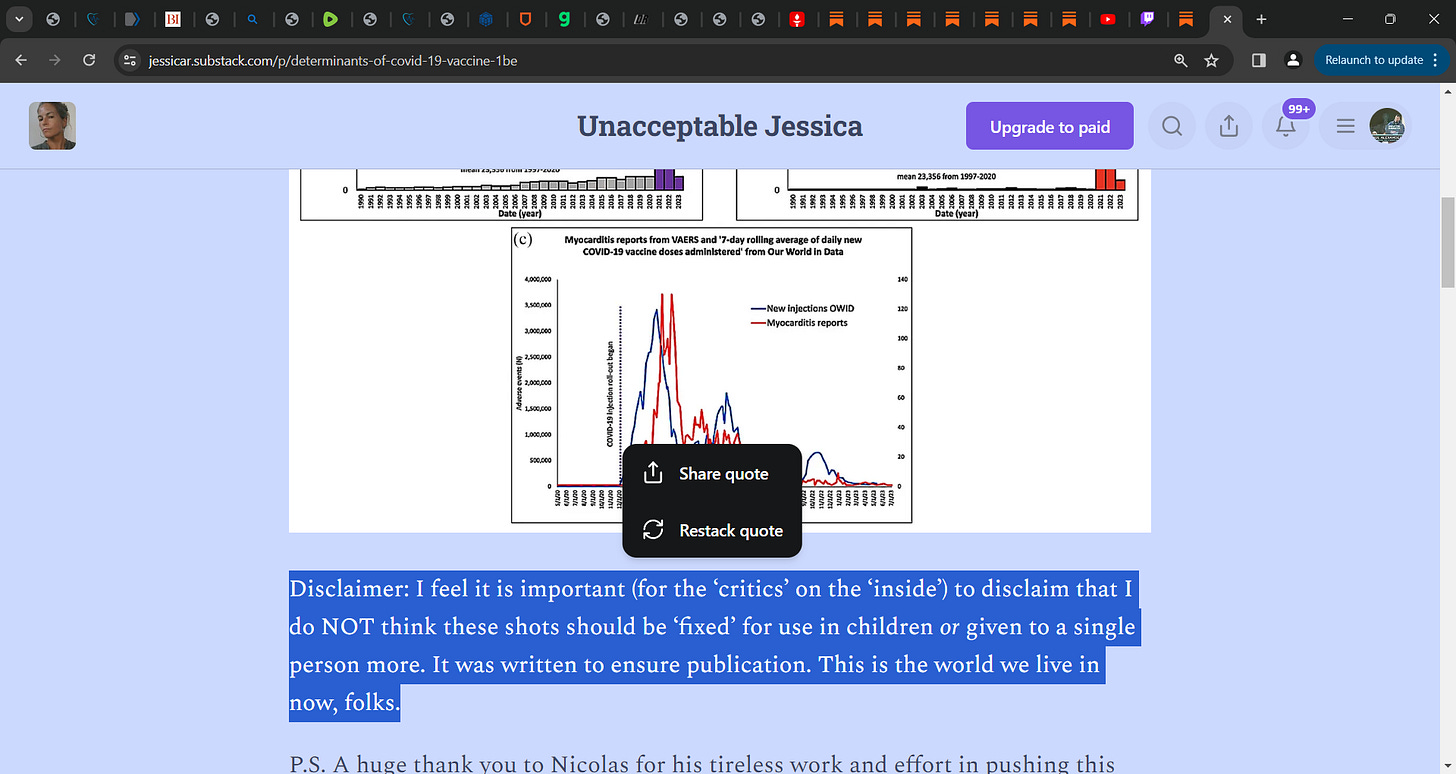
Task: Bookmark this page with the star
Action: point(1212,60)
